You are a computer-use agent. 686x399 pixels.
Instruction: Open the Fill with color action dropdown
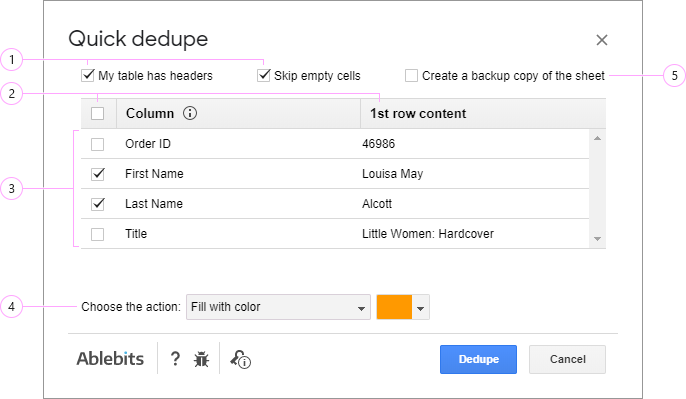(278, 307)
